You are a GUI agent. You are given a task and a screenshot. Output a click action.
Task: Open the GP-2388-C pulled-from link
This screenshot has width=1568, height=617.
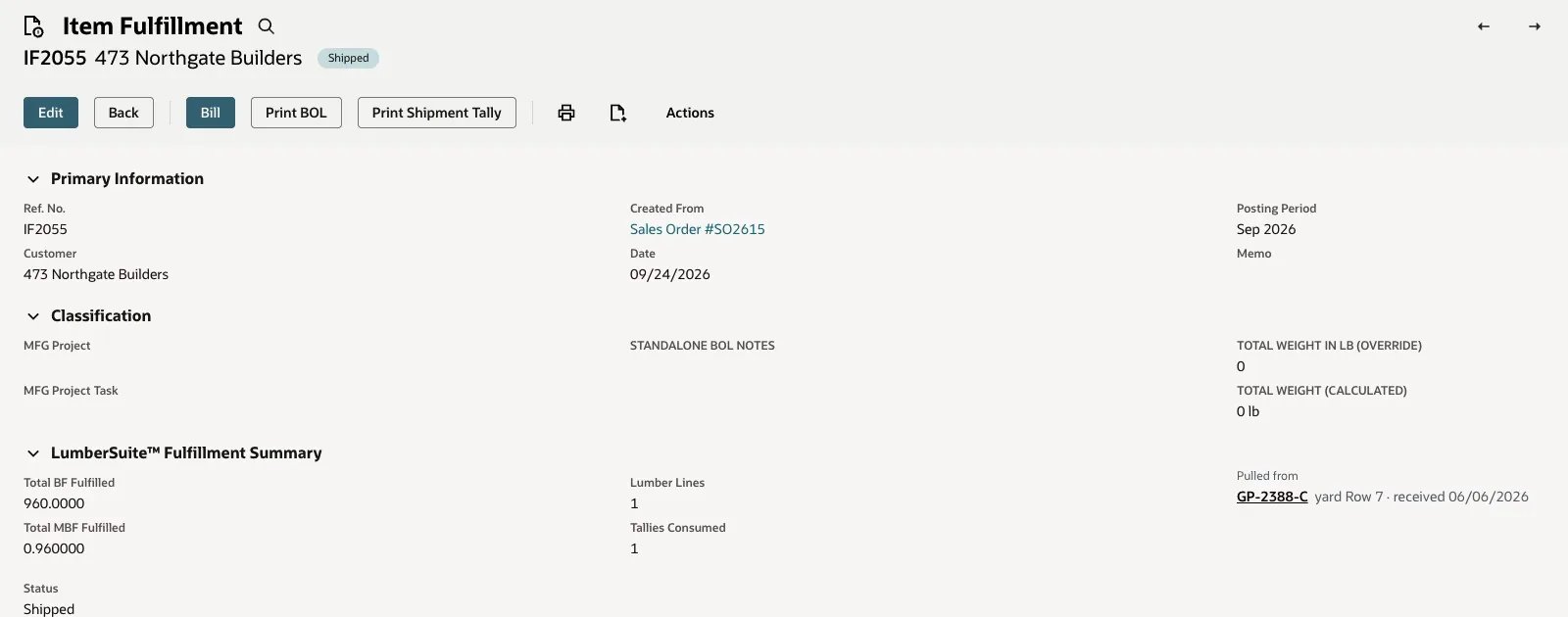1272,497
